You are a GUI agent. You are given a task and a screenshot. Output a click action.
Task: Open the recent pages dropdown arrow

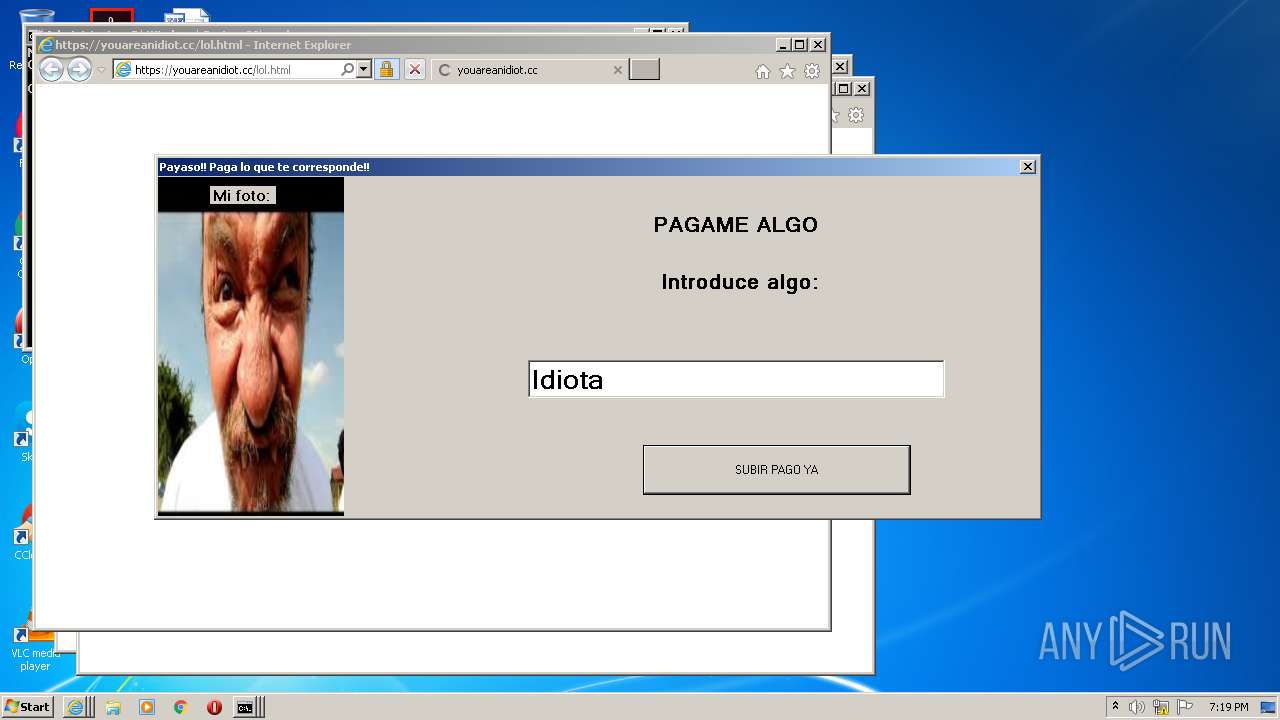[101, 70]
